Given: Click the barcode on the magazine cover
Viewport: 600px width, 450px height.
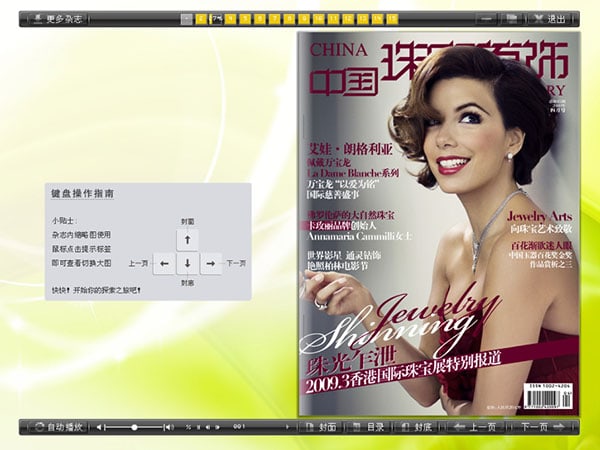Looking at the screenshot, I should click(548, 398).
